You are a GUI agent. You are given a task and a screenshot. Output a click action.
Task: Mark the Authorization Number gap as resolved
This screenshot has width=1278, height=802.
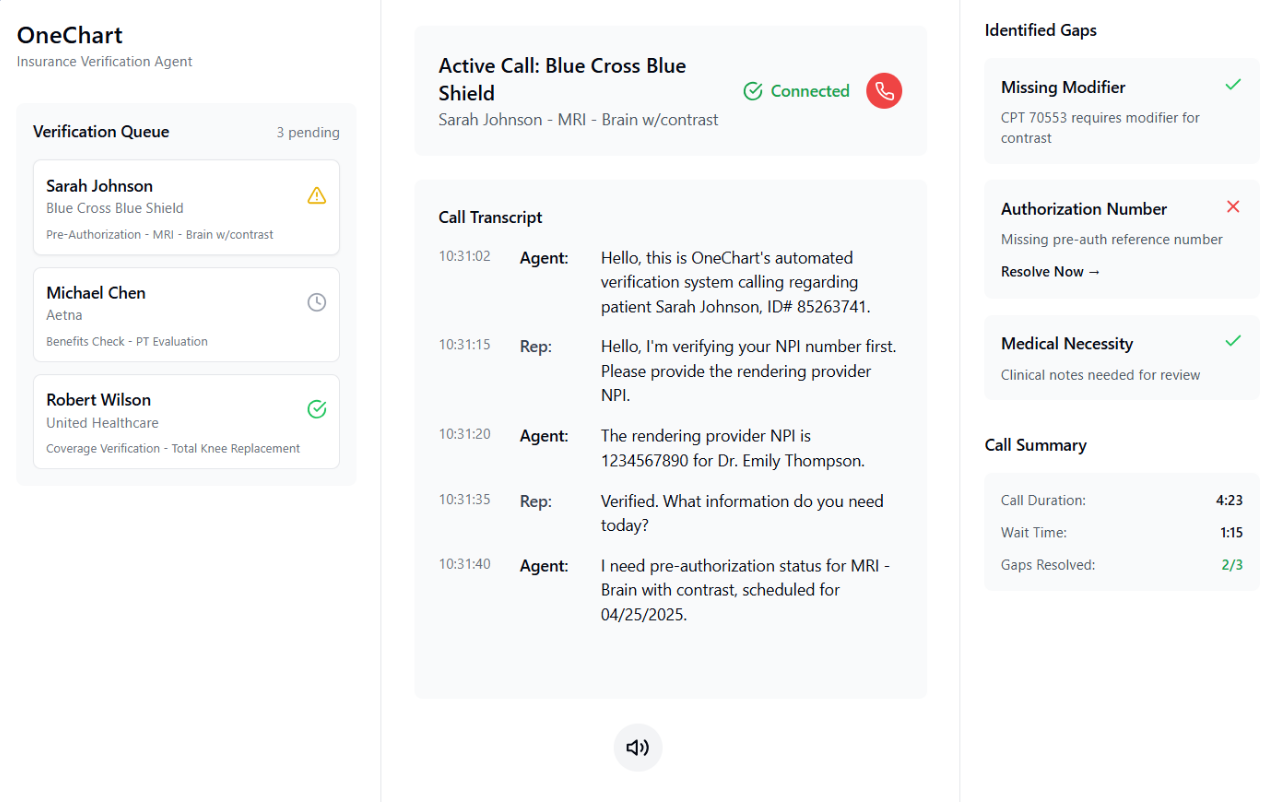[1050, 271]
